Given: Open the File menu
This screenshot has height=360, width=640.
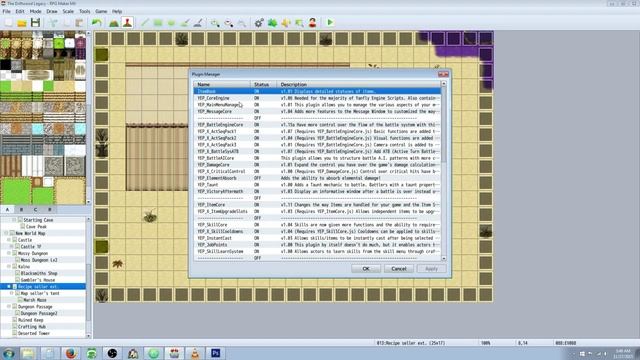Looking at the screenshot, I should [x=7, y=11].
